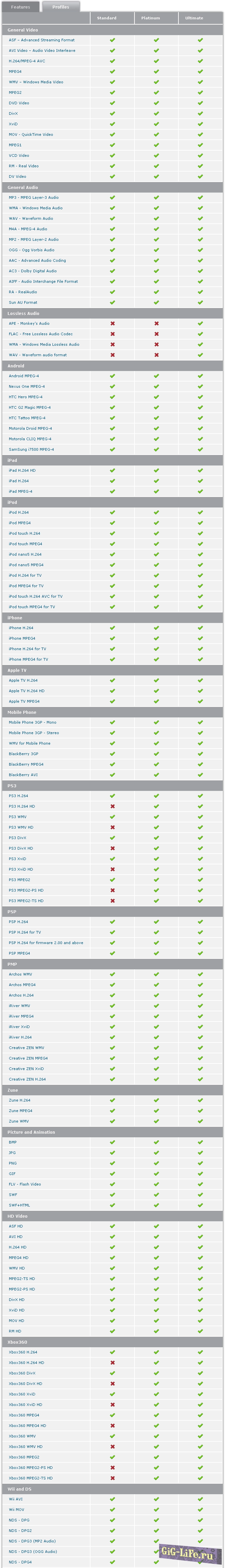Click the Ultimate column header
Viewport: 225px width, 1568px height.
pos(194,18)
